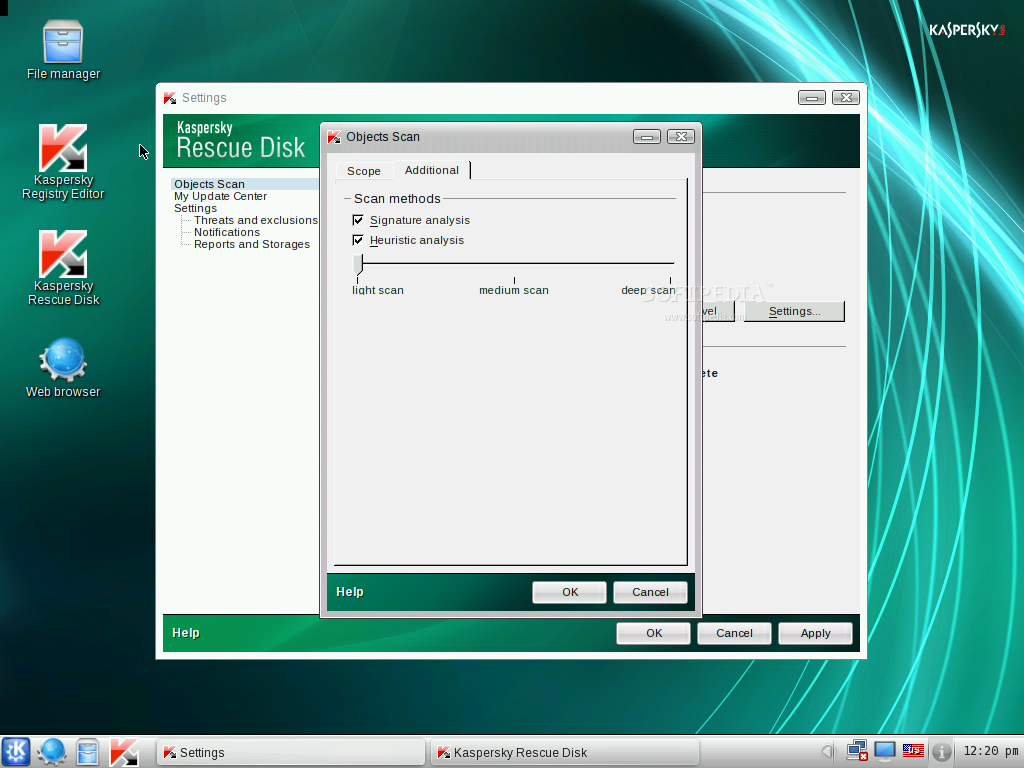Click the globe browser icon in taskbar
This screenshot has height=768, width=1024.
(x=52, y=752)
